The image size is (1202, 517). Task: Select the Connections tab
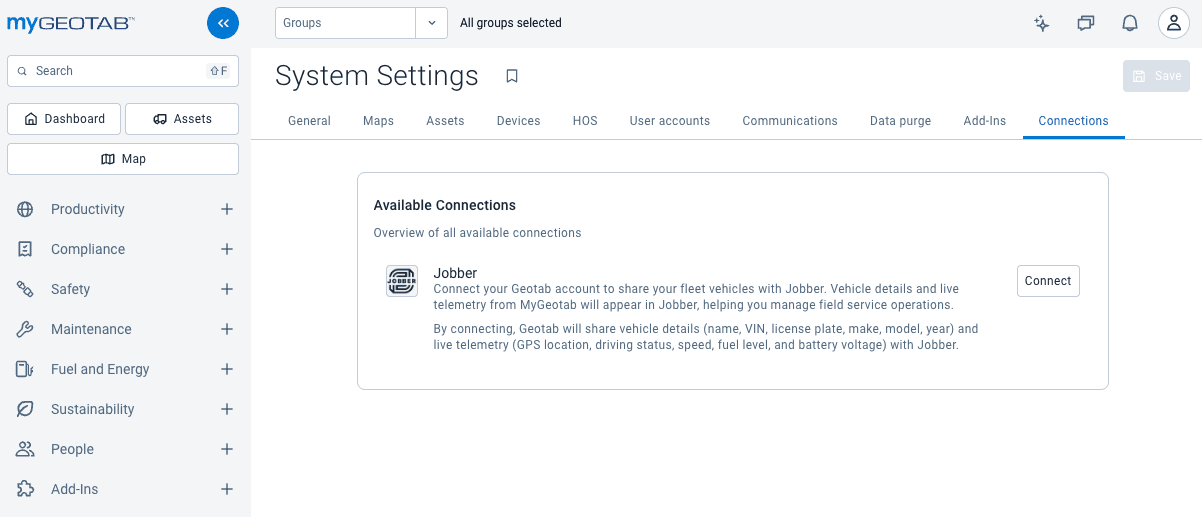coord(1073,121)
